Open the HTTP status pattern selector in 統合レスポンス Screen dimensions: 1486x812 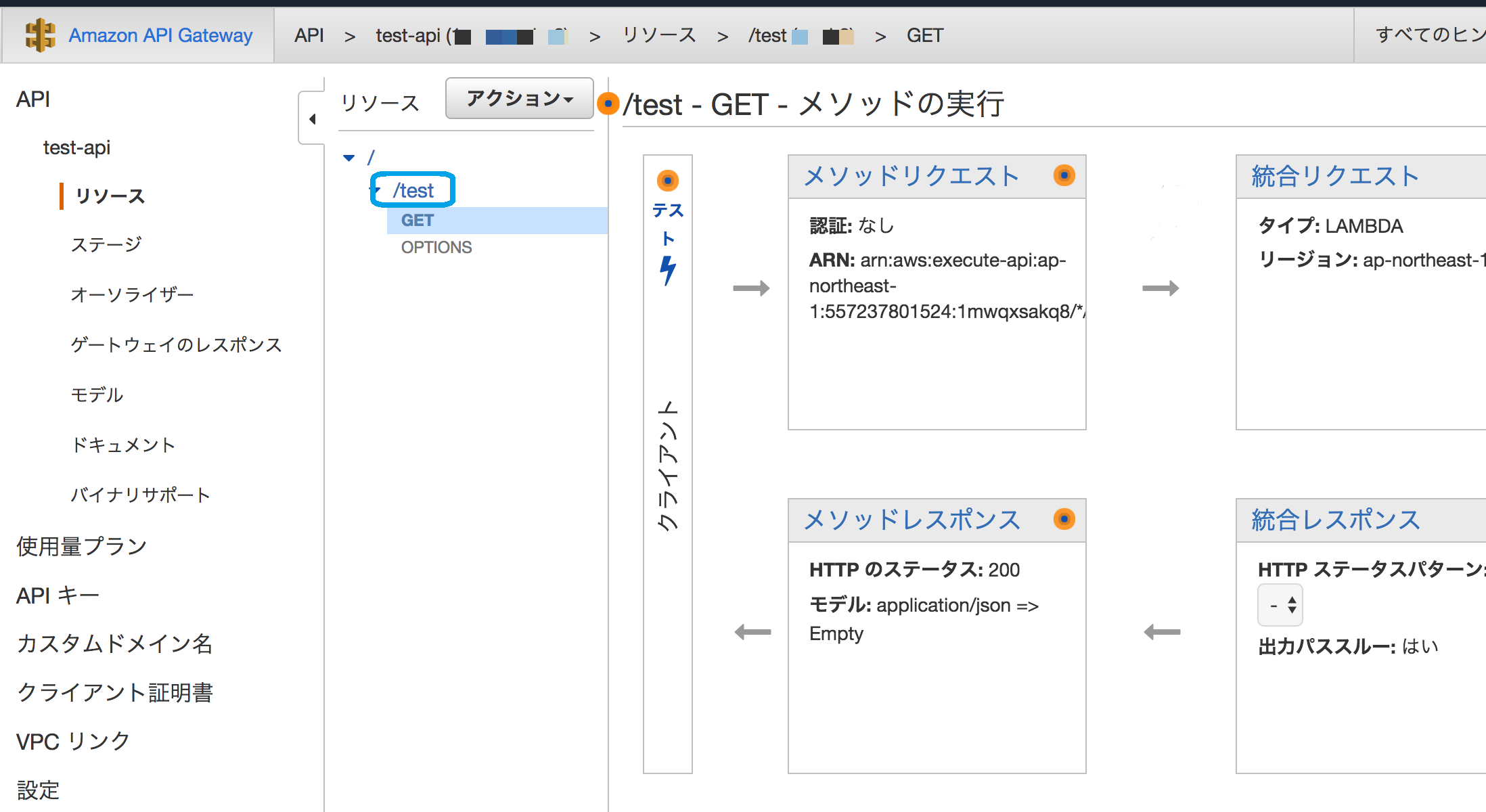pyautogui.click(x=1281, y=604)
